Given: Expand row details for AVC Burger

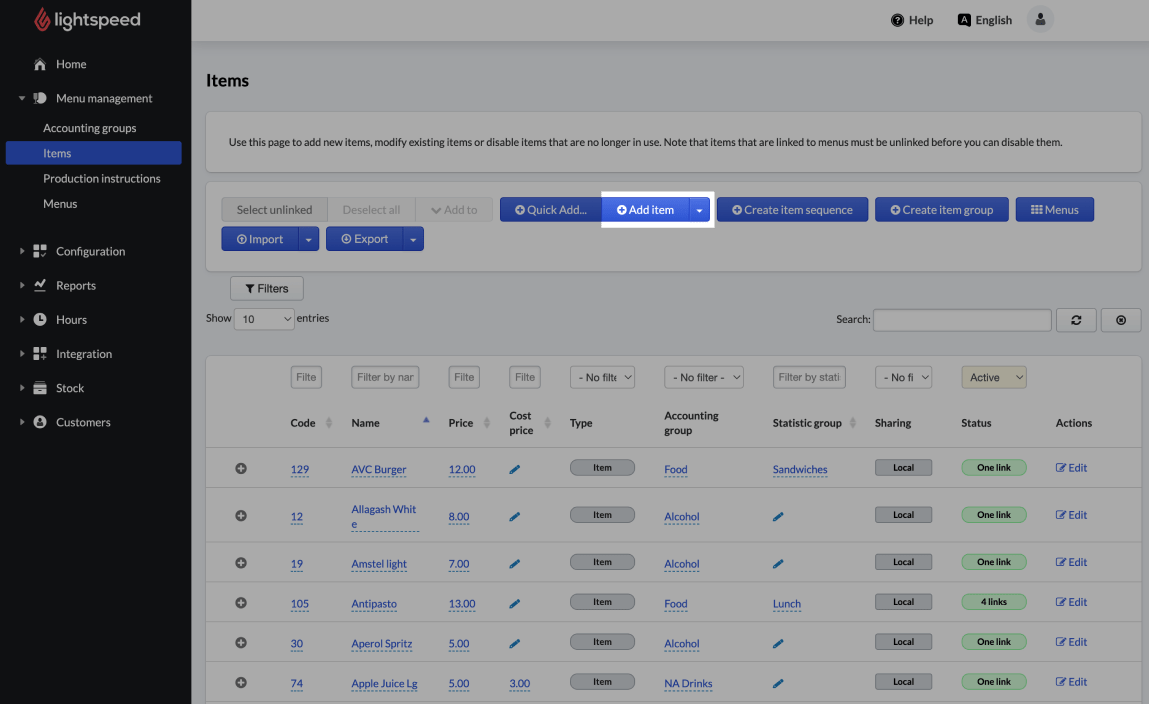Looking at the screenshot, I should point(241,468).
